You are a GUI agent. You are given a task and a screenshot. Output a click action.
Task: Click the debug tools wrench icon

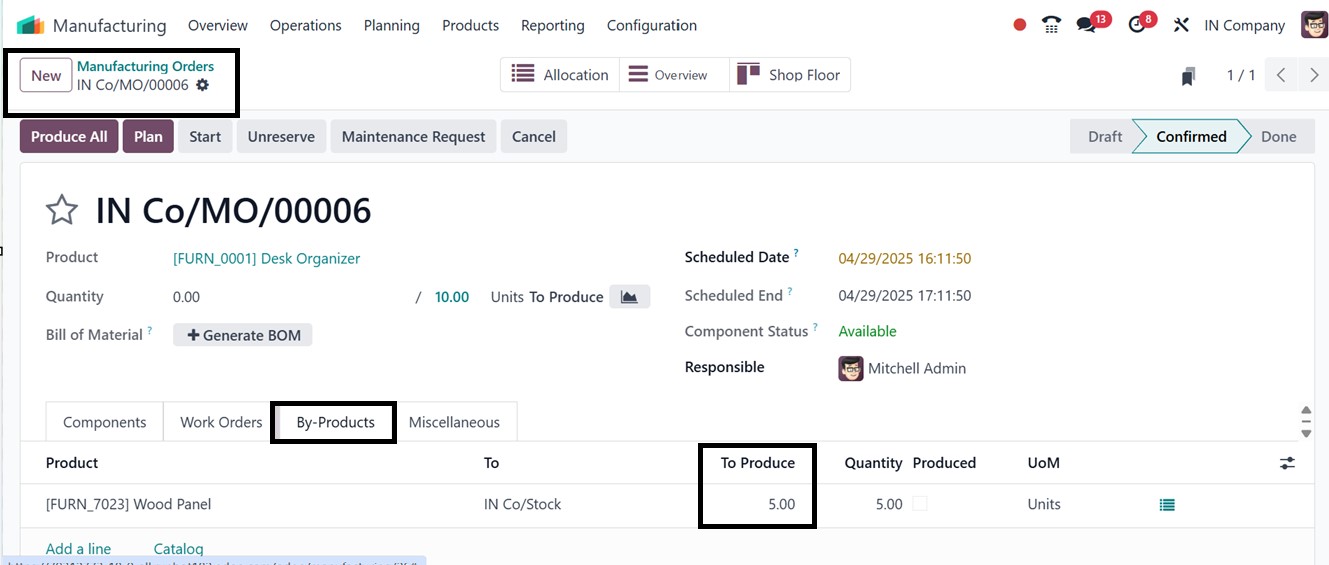pos(1181,25)
